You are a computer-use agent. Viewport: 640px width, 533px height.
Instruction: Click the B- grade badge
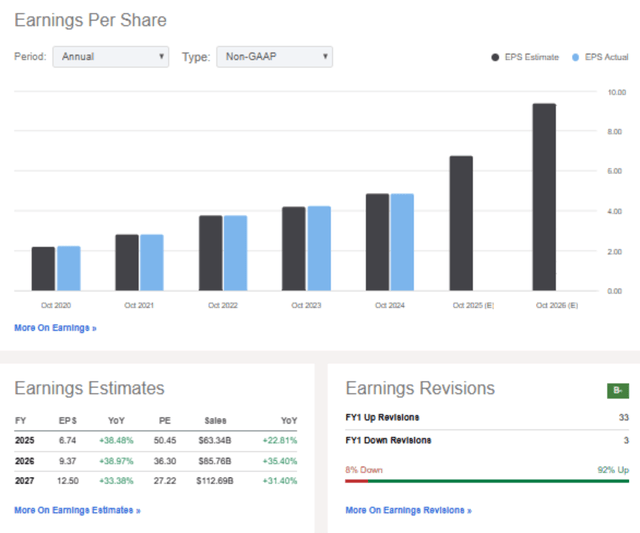[x=617, y=390]
